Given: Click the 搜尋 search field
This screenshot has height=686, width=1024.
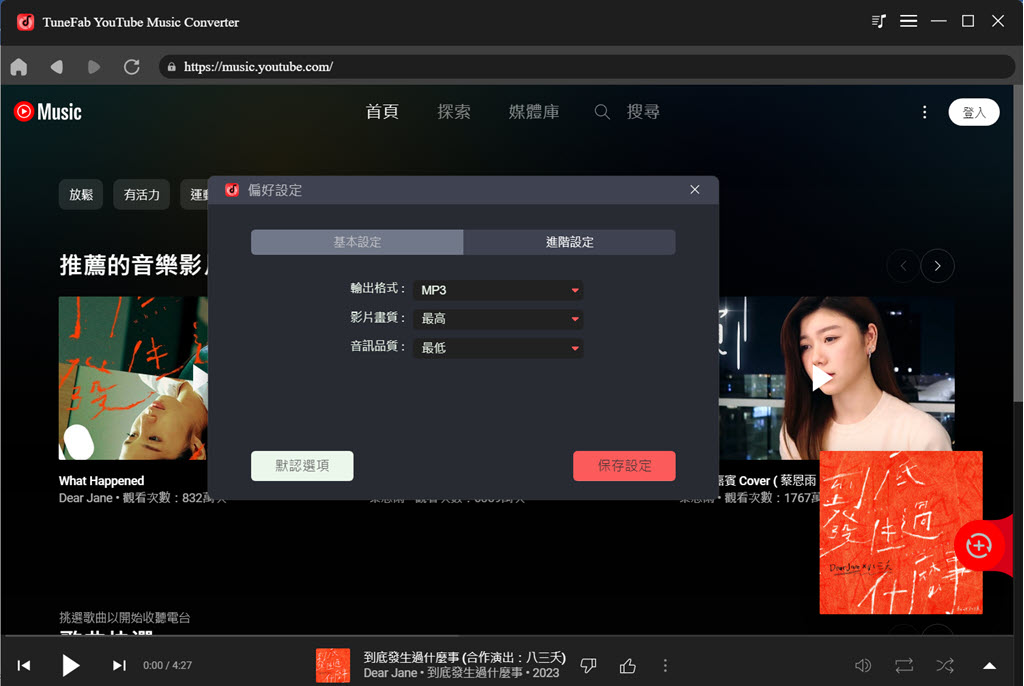Looking at the screenshot, I should [643, 112].
